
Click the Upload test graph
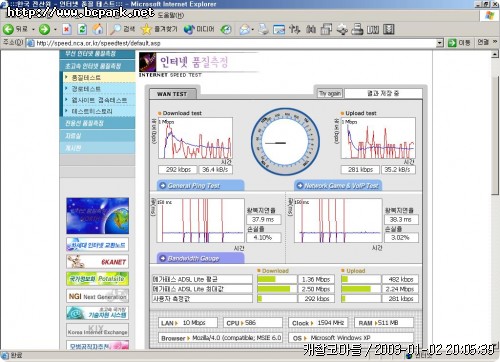tap(378, 138)
